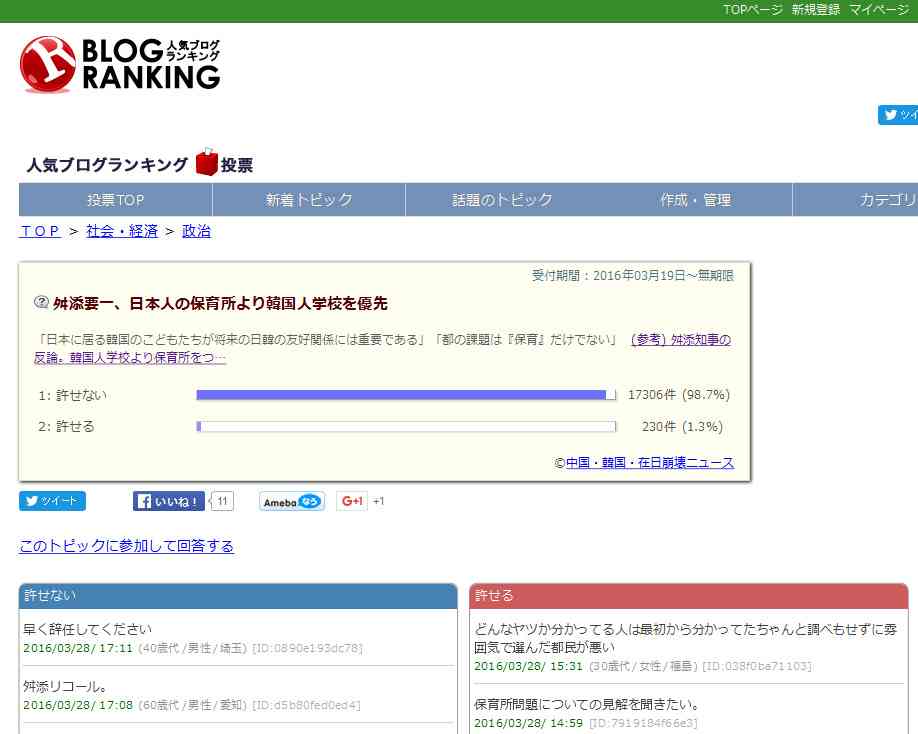The image size is (918, 734).
Task: Click the Facebook like count 11
Action: tap(222, 501)
